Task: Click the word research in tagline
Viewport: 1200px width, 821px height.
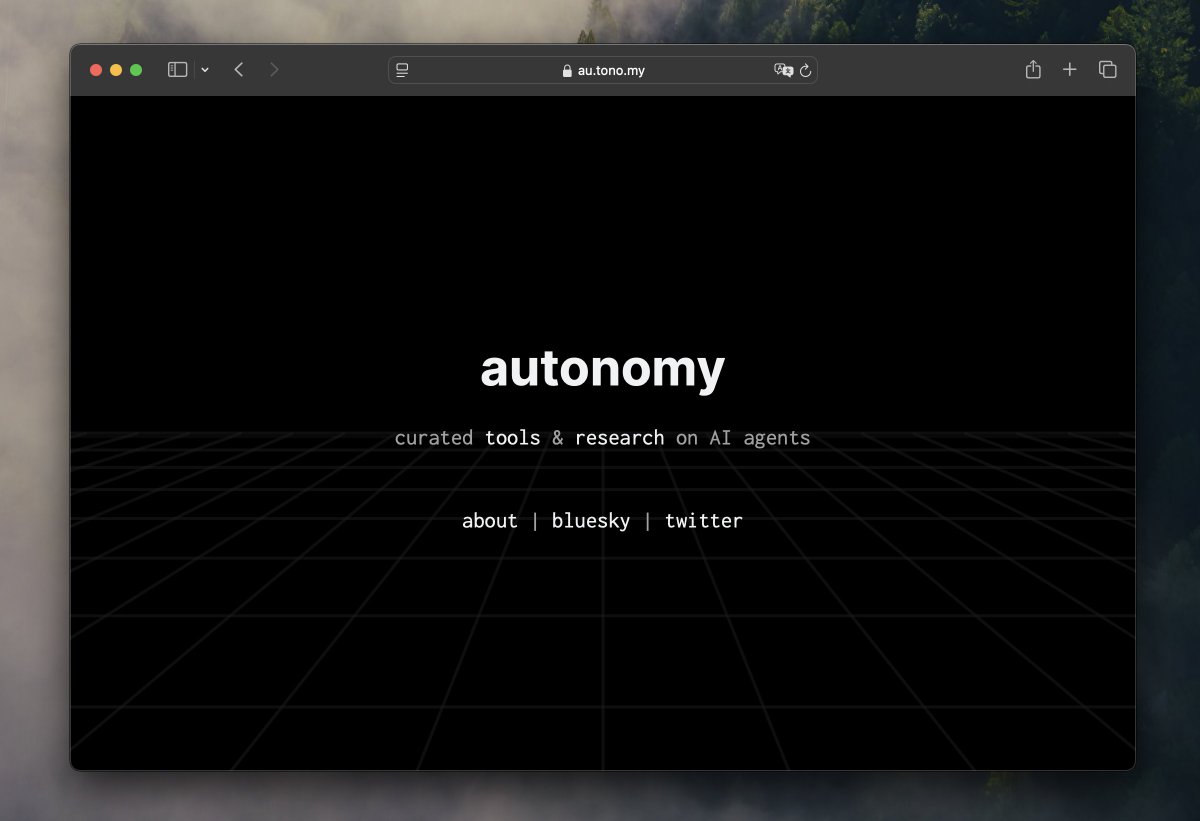Action: (620, 438)
